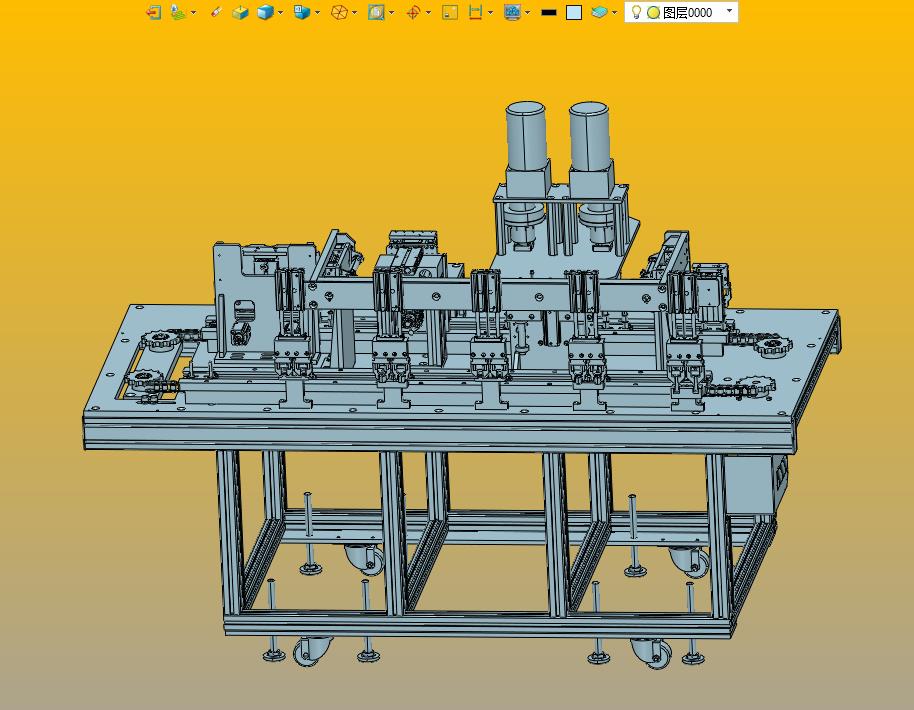This screenshot has width=914, height=710.
Task: Click the blue cube view orientation icon
Action: (x=301, y=12)
